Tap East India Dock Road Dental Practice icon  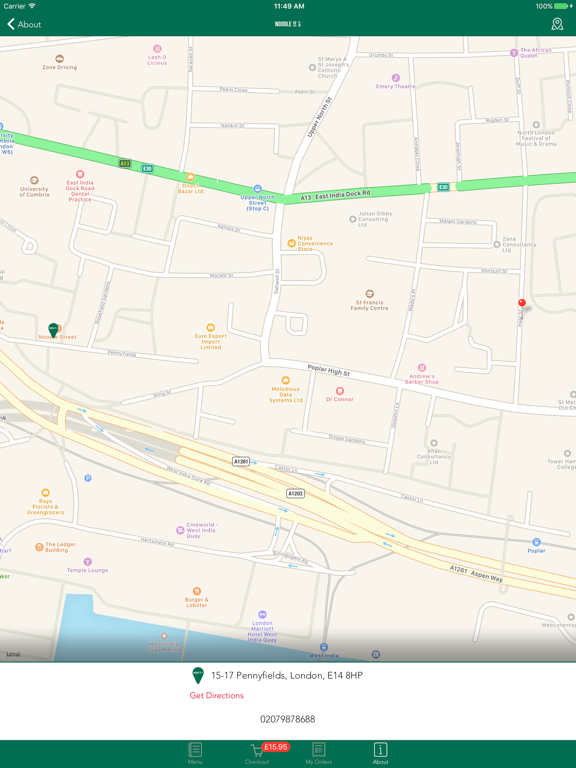click(80, 174)
